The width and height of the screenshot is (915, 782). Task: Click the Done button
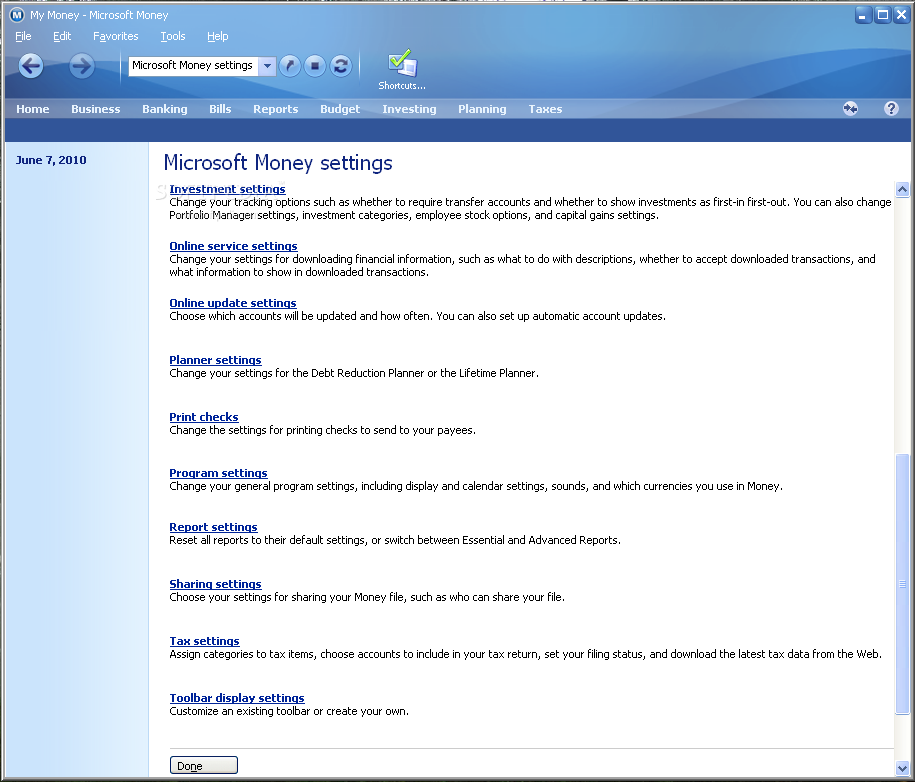pyautogui.click(x=204, y=765)
